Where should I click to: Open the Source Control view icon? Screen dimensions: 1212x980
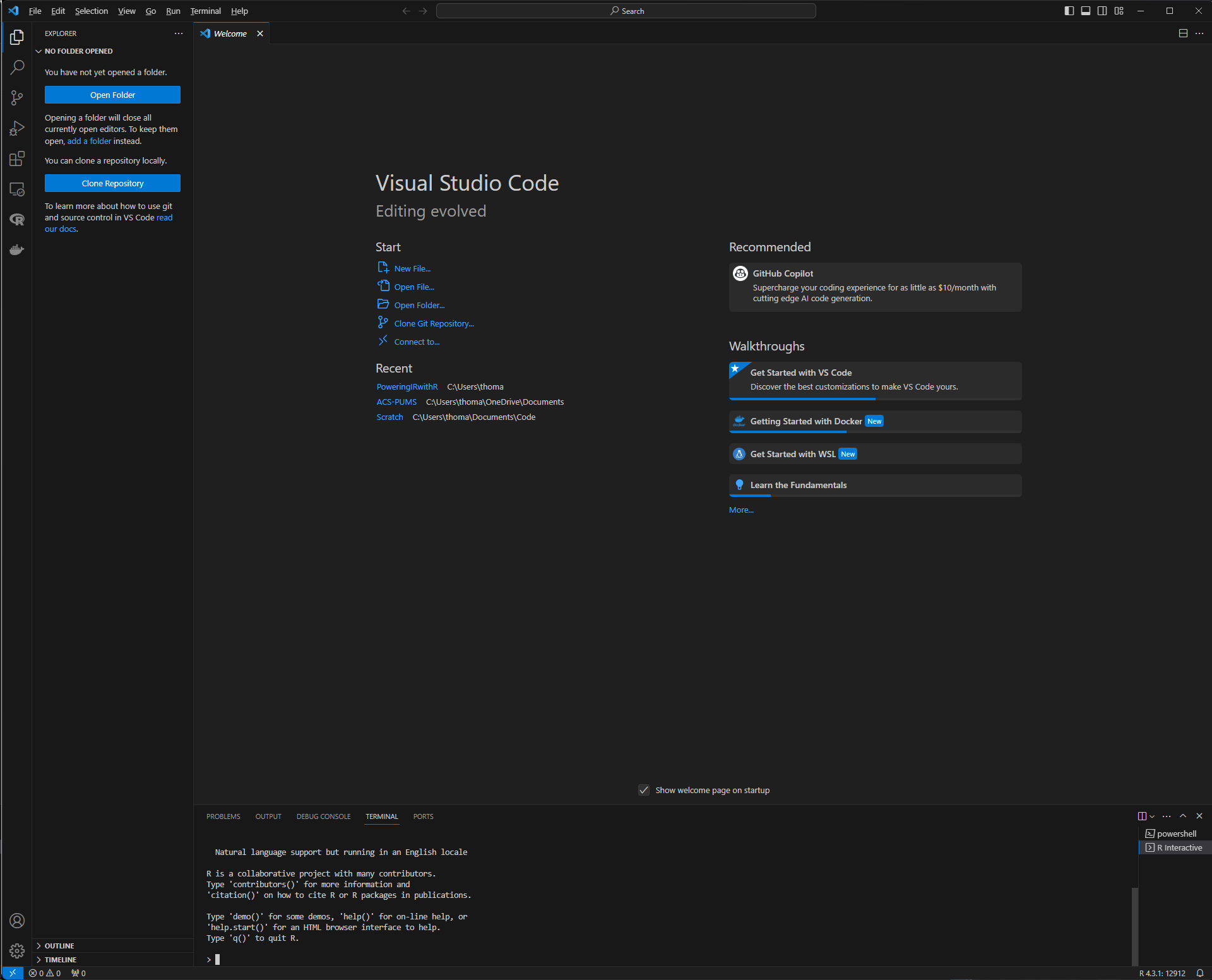tap(17, 98)
